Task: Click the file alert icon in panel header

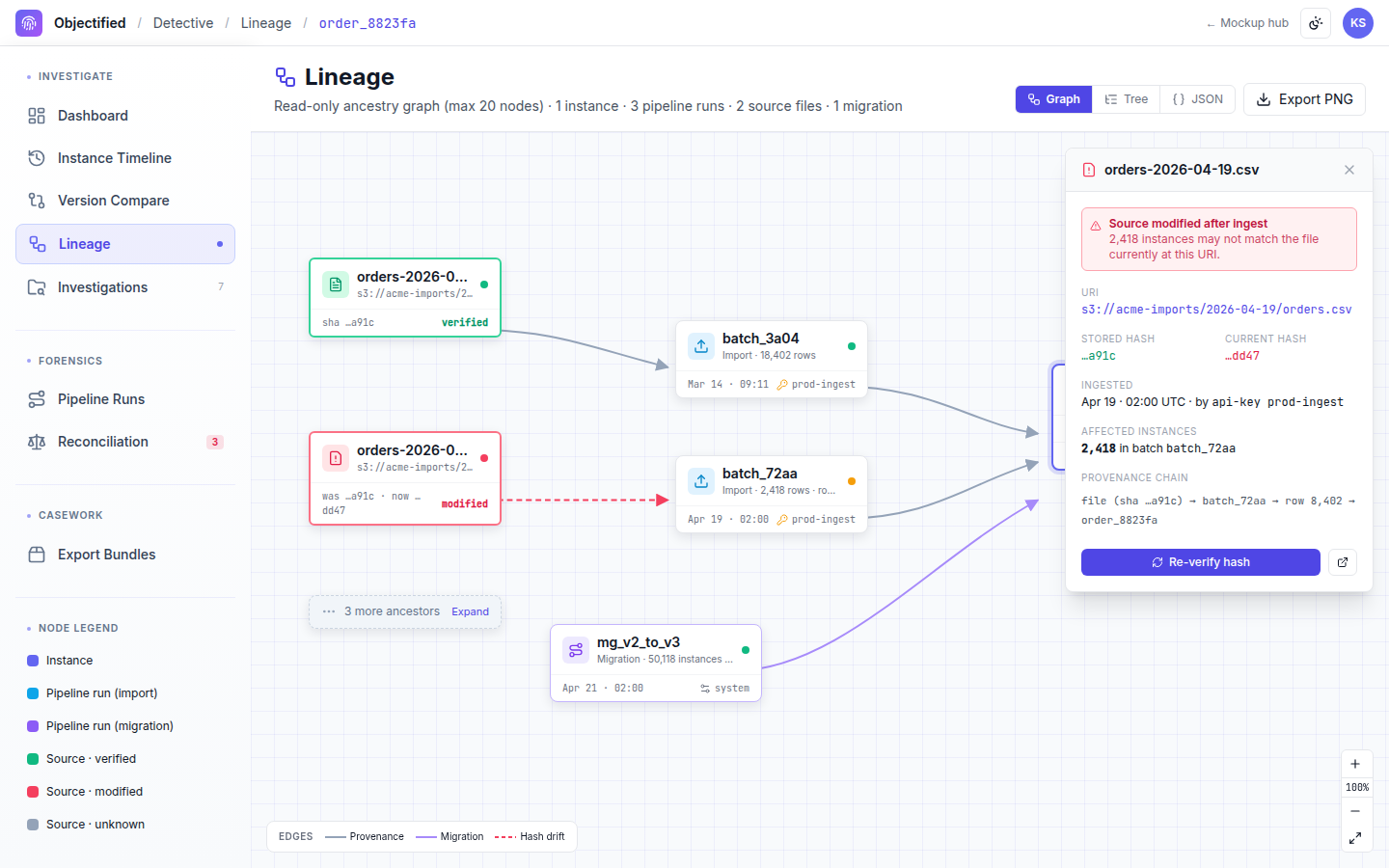Action: [1089, 170]
